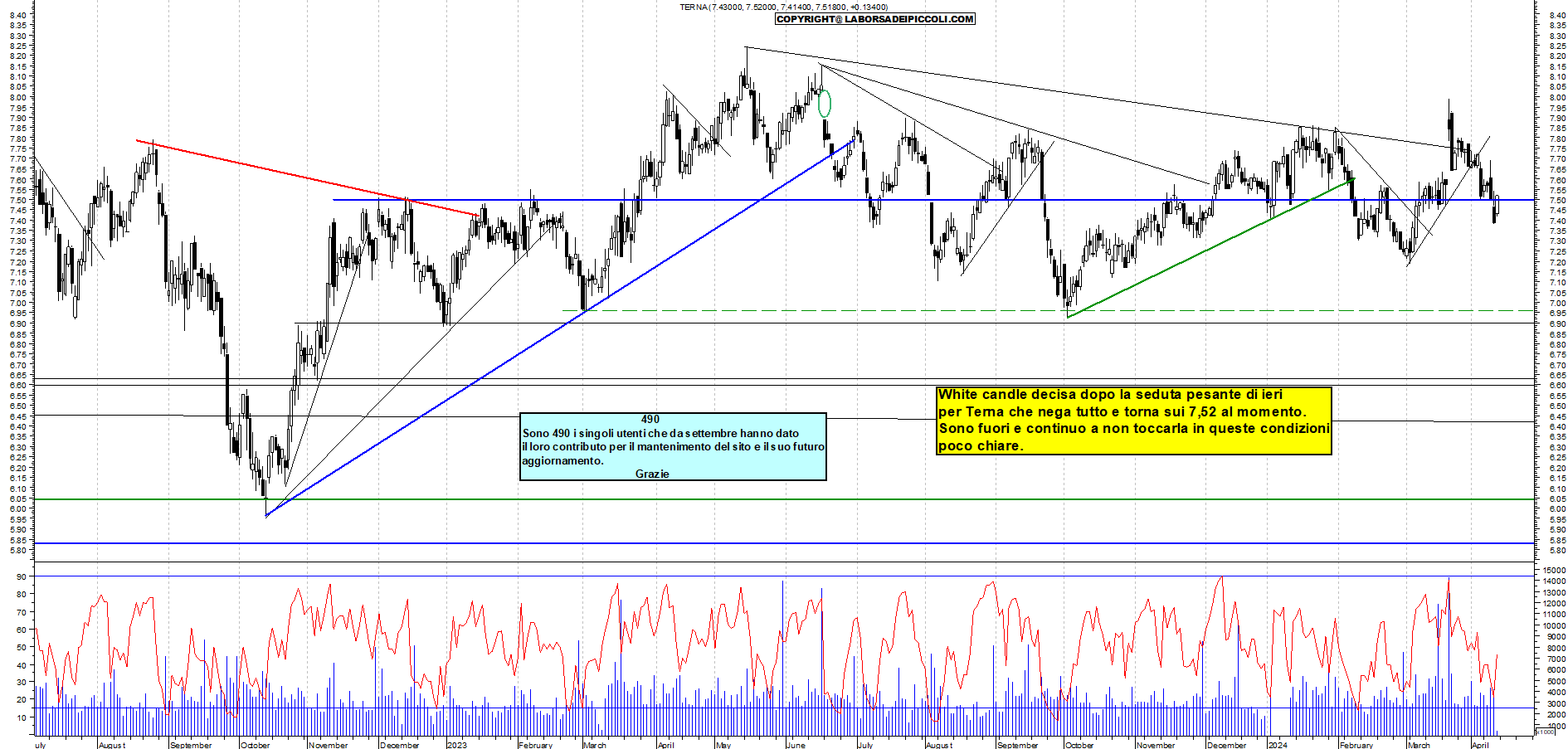Click the '2024' label on time axis
The height and width of the screenshot is (749, 1568).
click(x=1278, y=745)
